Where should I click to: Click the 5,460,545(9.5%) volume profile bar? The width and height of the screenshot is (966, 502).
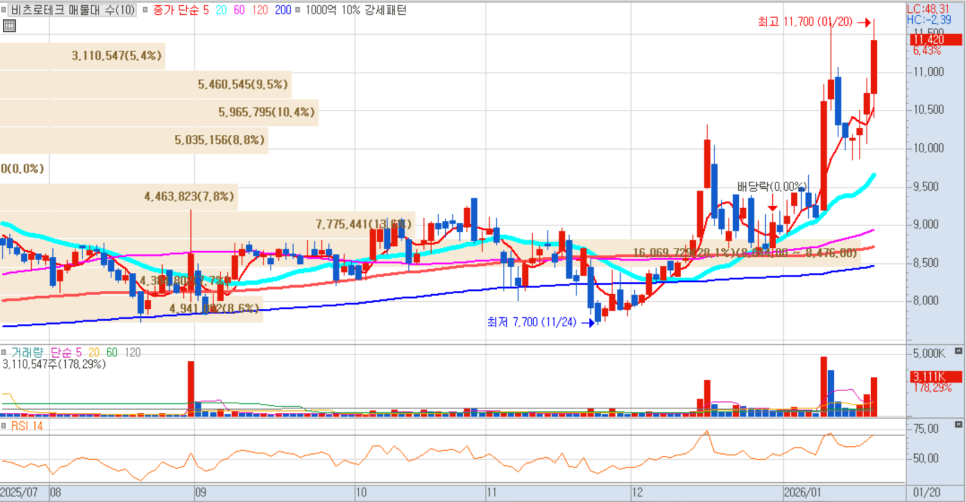click(x=145, y=84)
